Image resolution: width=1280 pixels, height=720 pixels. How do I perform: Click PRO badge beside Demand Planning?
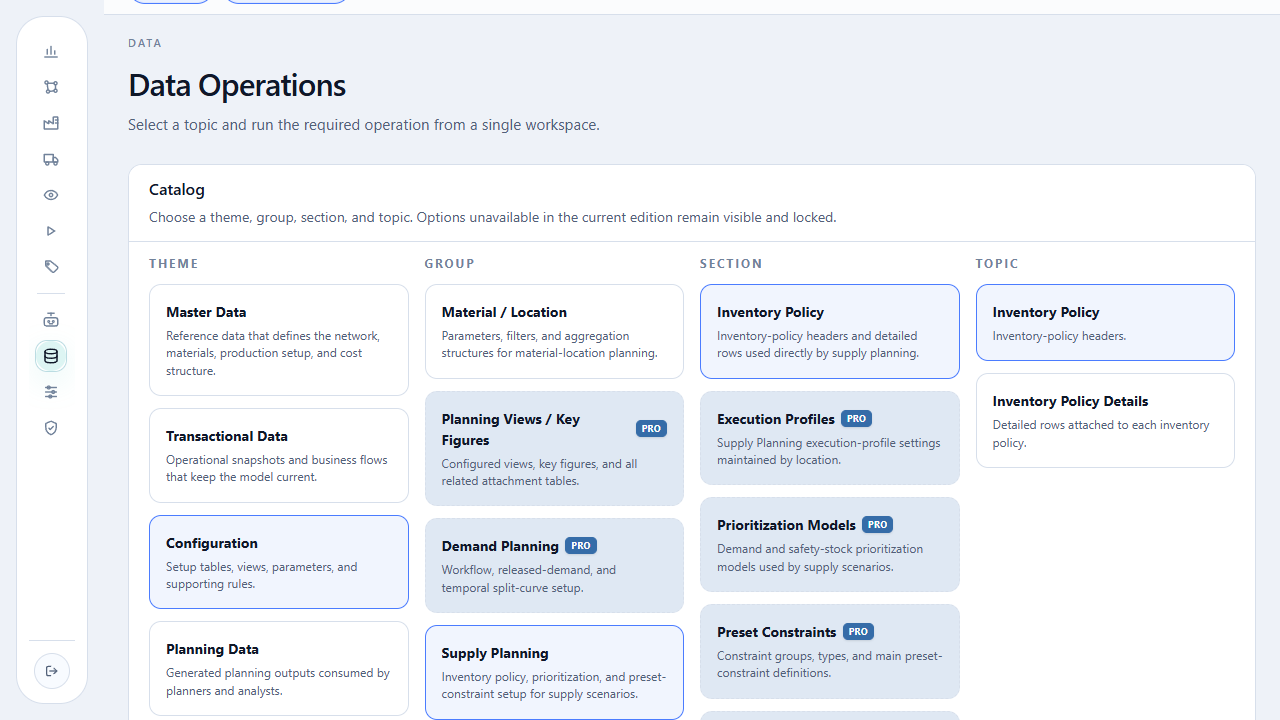581,546
